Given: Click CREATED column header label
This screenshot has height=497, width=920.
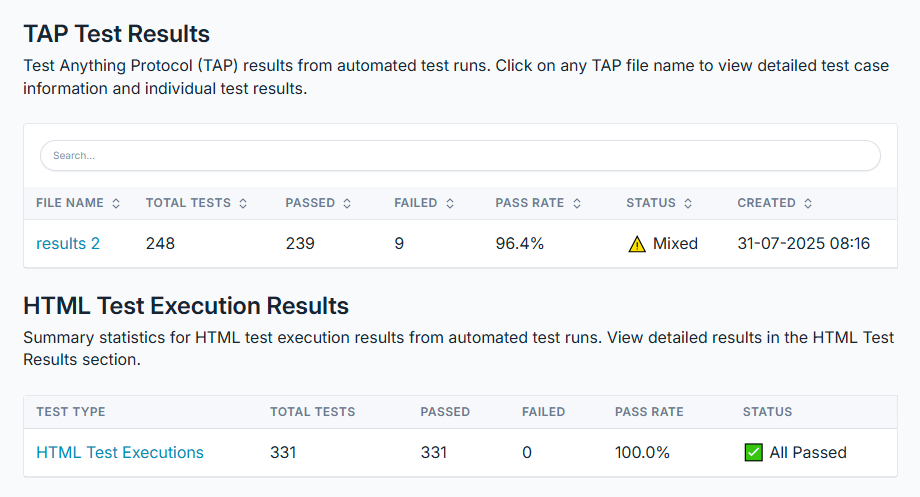Looking at the screenshot, I should tap(766, 203).
